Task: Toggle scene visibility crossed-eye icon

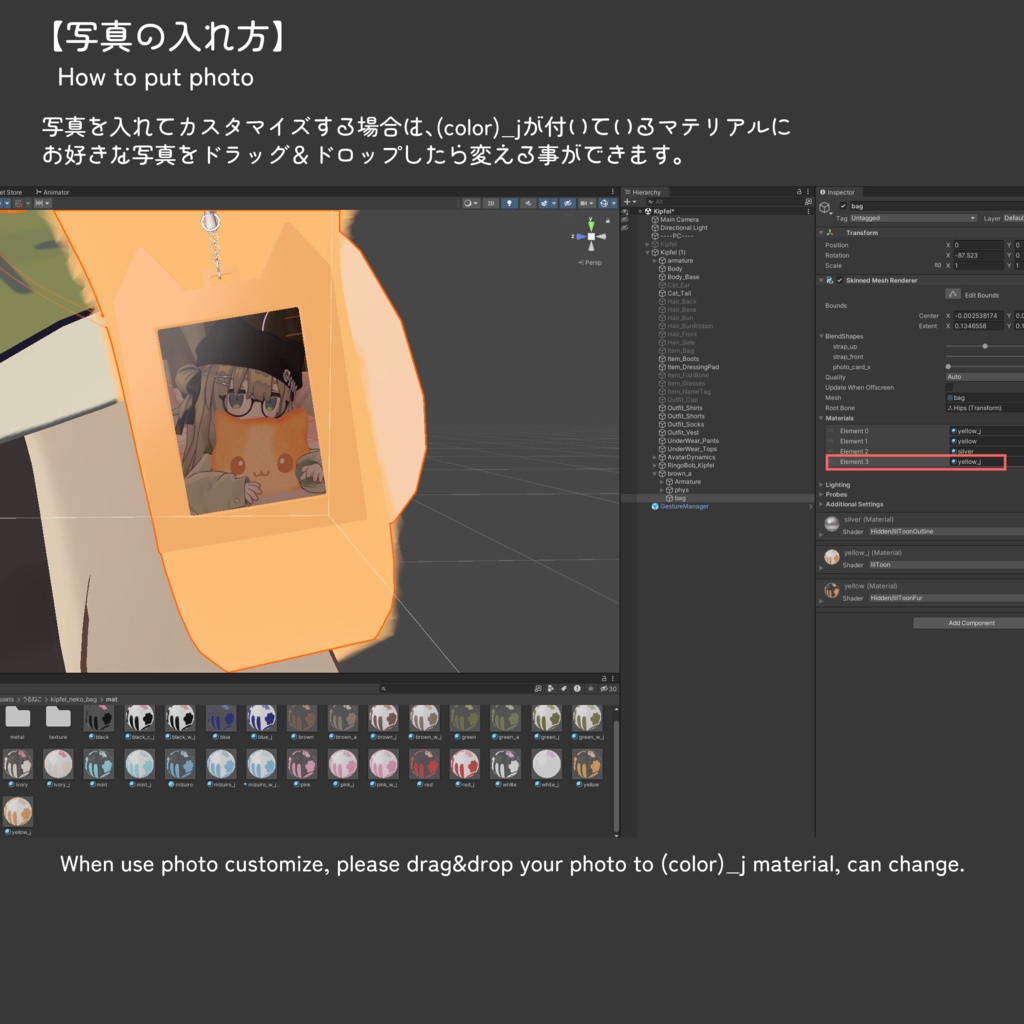Action: (x=568, y=203)
